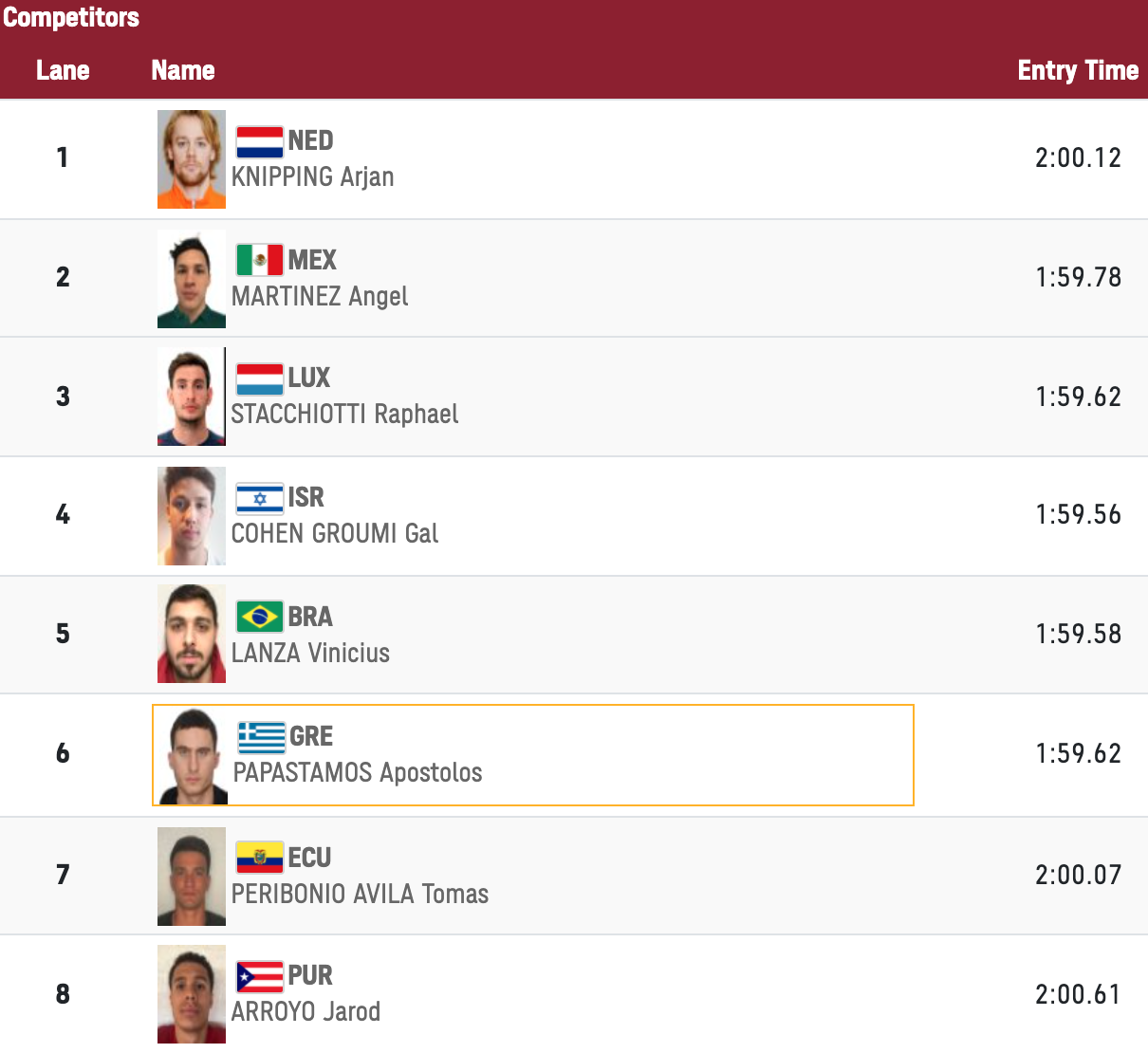Click the Mexico flag icon
The image size is (1148, 1053).
pyautogui.click(x=260, y=260)
